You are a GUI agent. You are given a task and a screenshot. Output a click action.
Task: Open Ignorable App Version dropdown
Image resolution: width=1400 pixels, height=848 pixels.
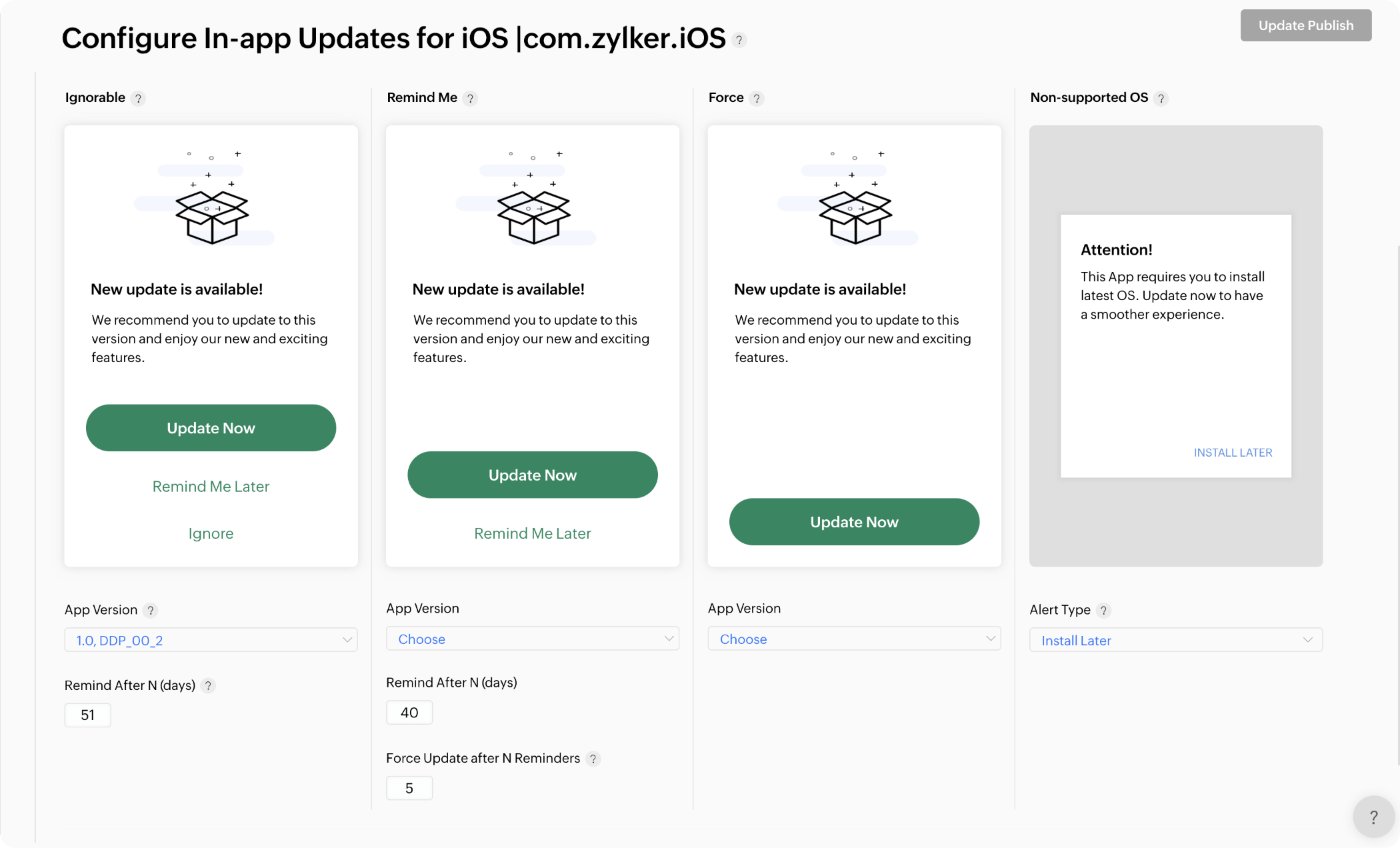[211, 640]
